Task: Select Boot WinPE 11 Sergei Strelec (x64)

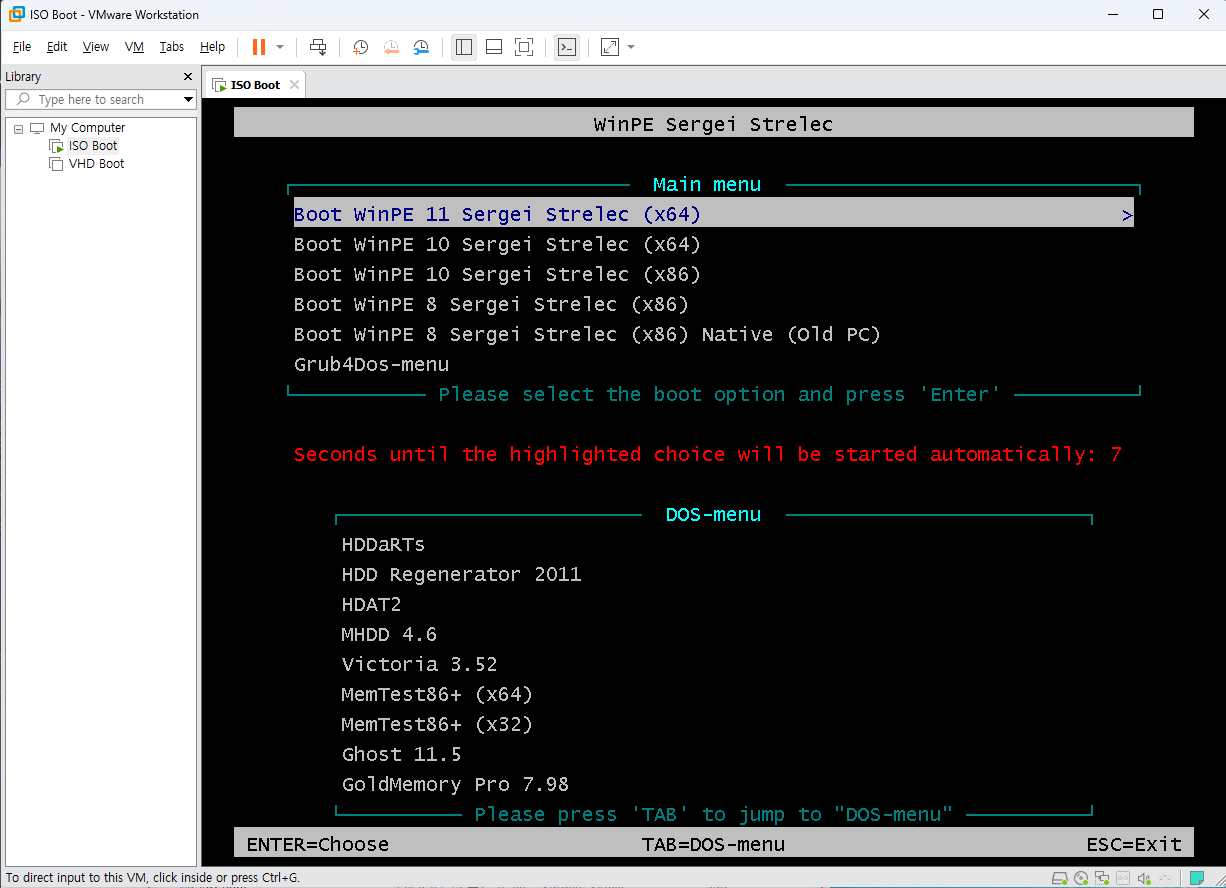Action: coord(713,214)
